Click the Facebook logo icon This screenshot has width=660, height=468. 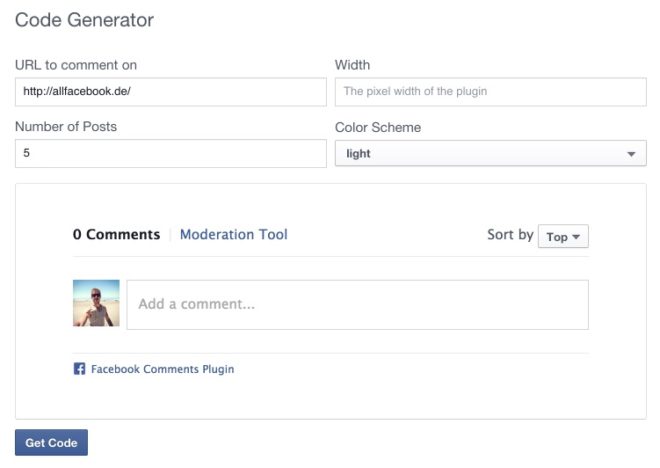pyautogui.click(x=79, y=369)
